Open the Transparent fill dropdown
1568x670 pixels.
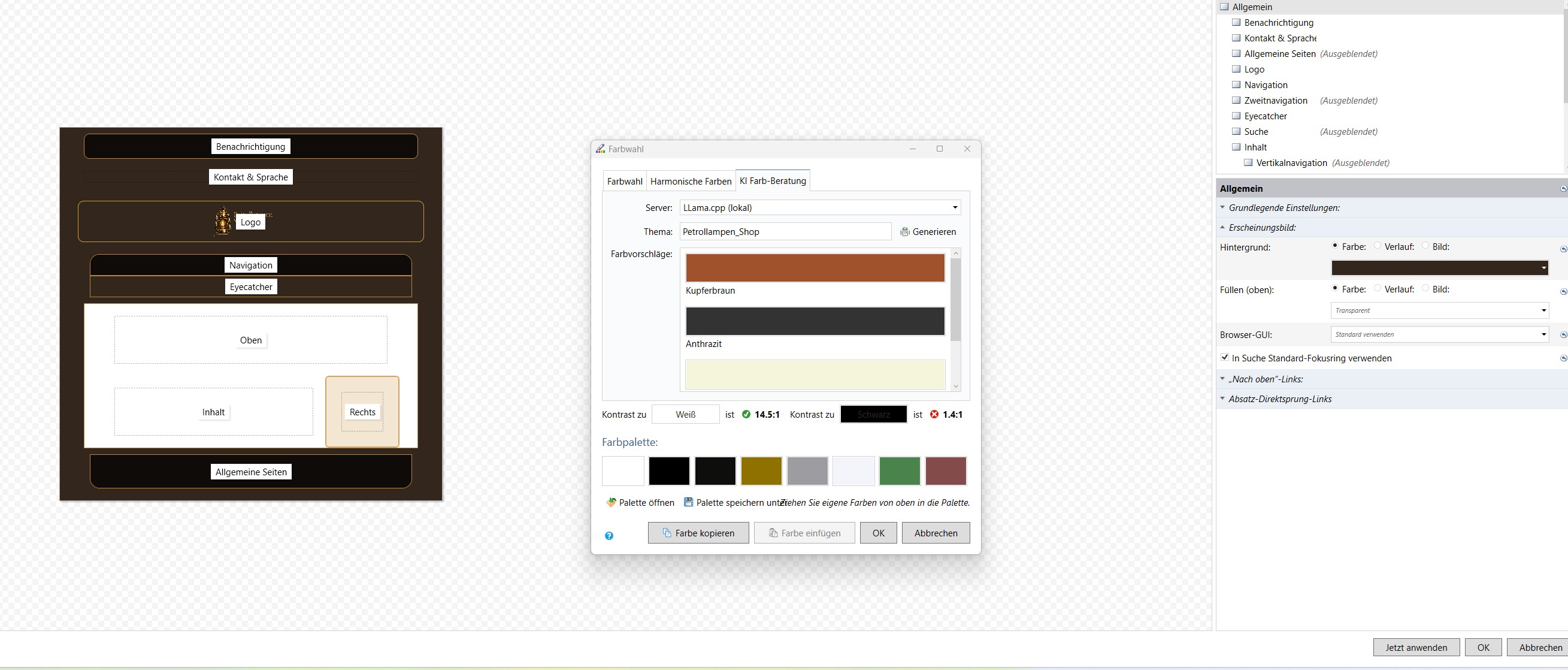point(1440,310)
